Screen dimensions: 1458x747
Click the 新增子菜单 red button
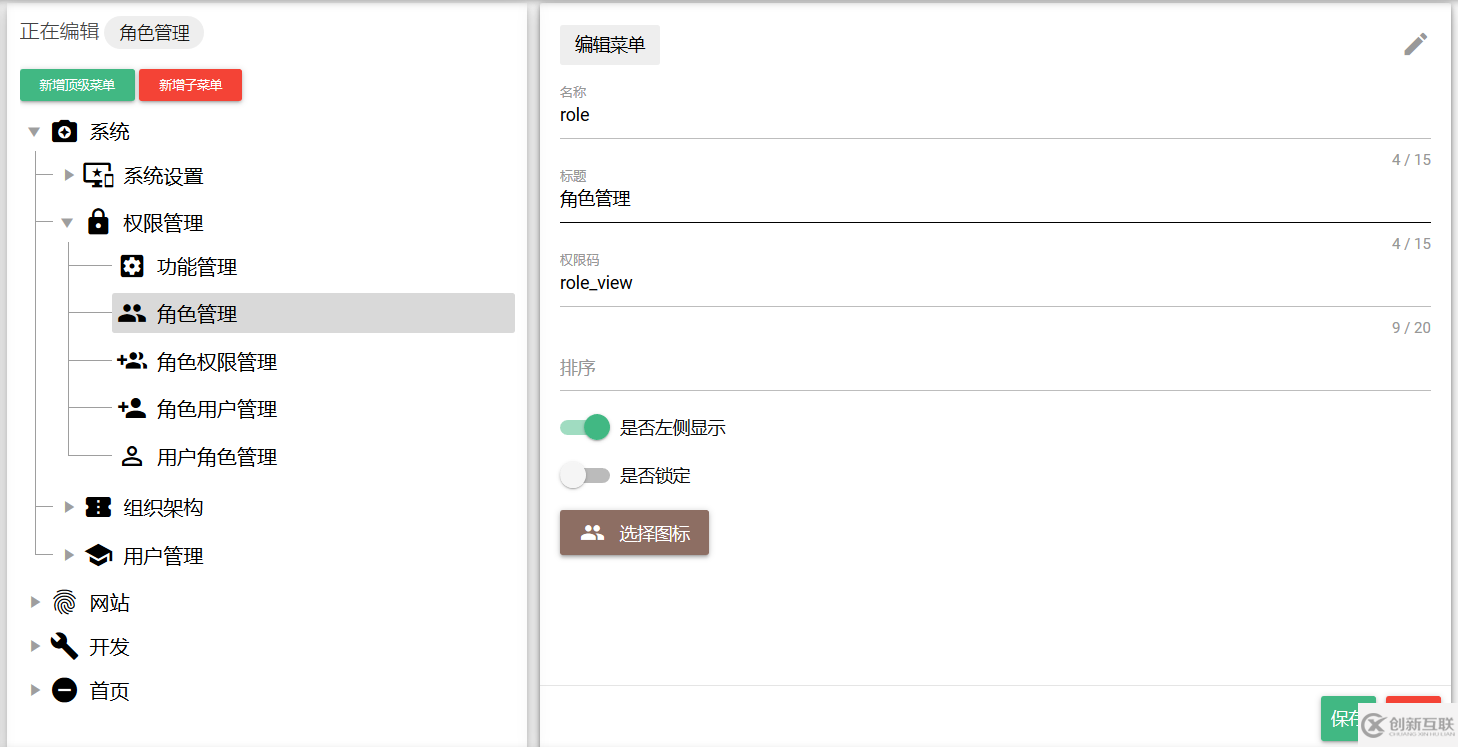click(190, 85)
